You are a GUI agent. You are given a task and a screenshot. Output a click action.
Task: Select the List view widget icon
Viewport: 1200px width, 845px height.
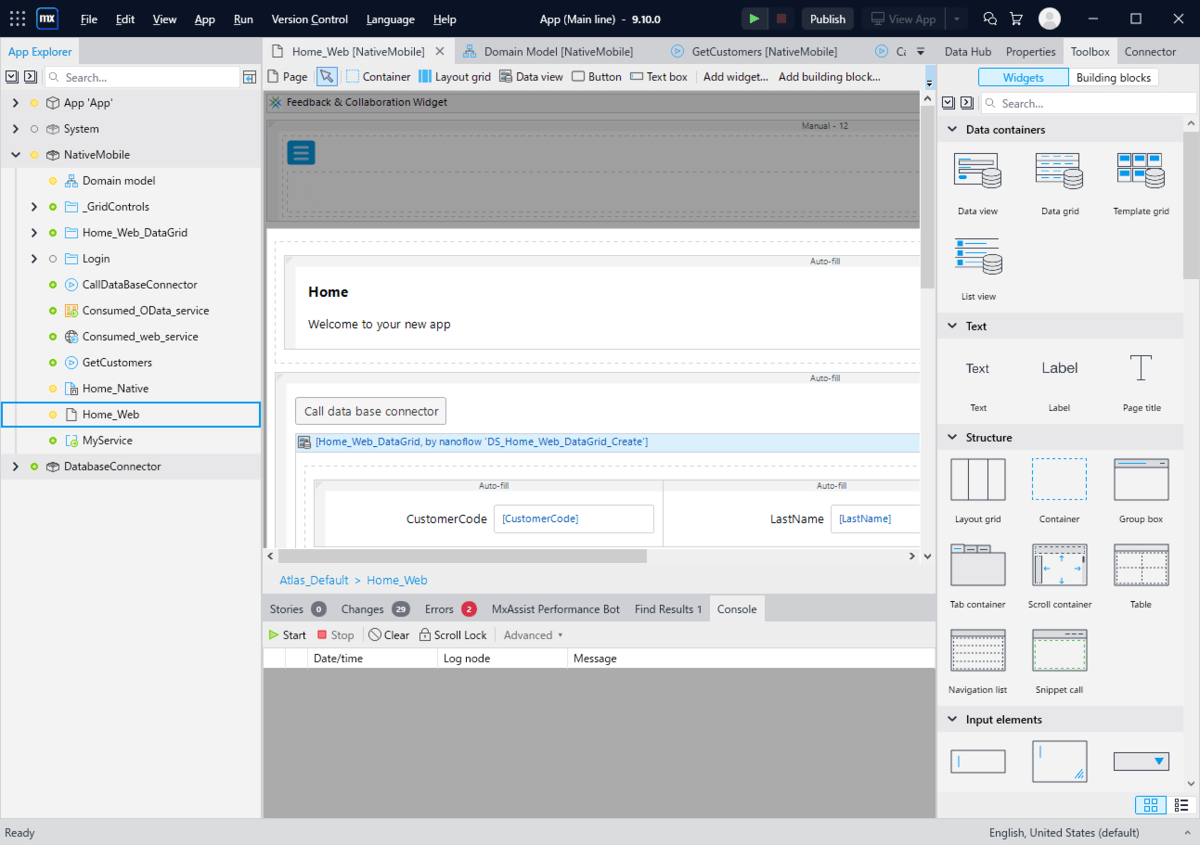click(x=977, y=266)
